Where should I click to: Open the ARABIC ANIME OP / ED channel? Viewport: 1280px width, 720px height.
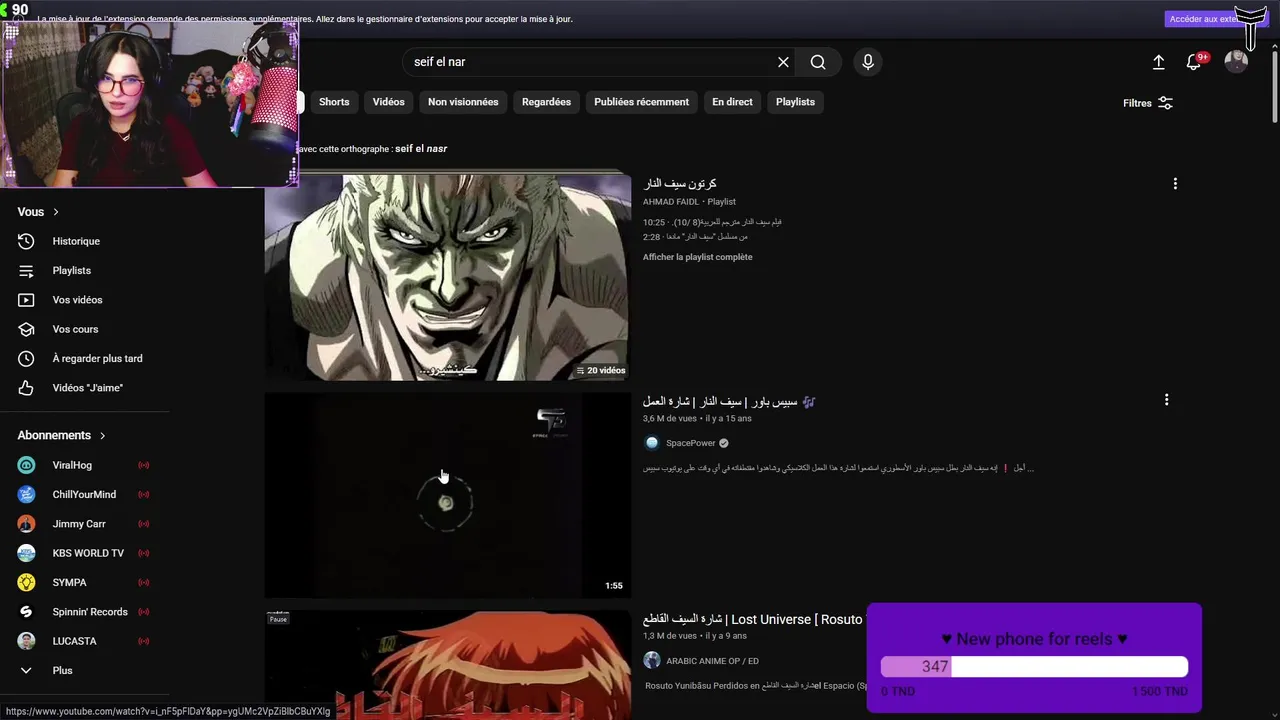(x=712, y=661)
